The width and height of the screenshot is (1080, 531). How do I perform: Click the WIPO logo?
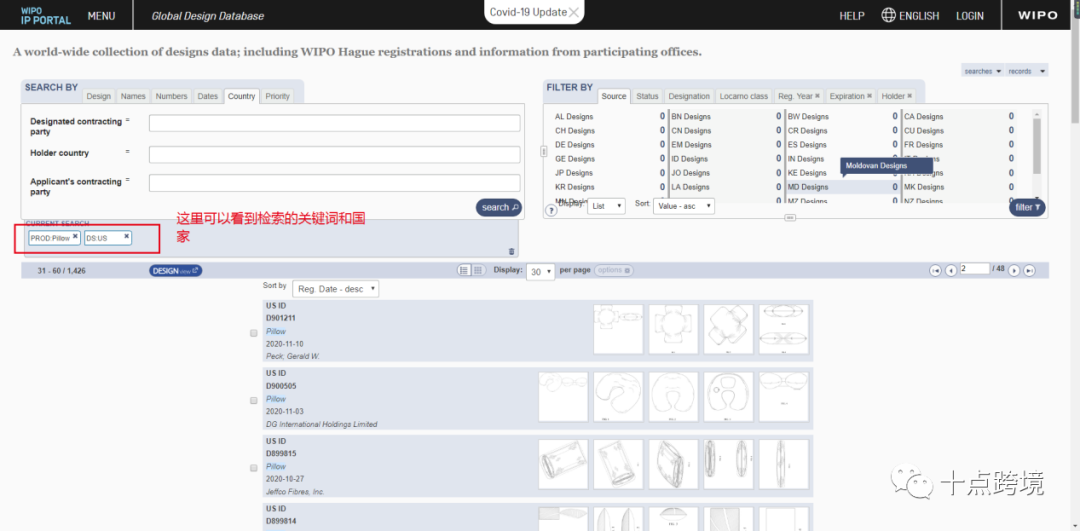[x=1037, y=15]
